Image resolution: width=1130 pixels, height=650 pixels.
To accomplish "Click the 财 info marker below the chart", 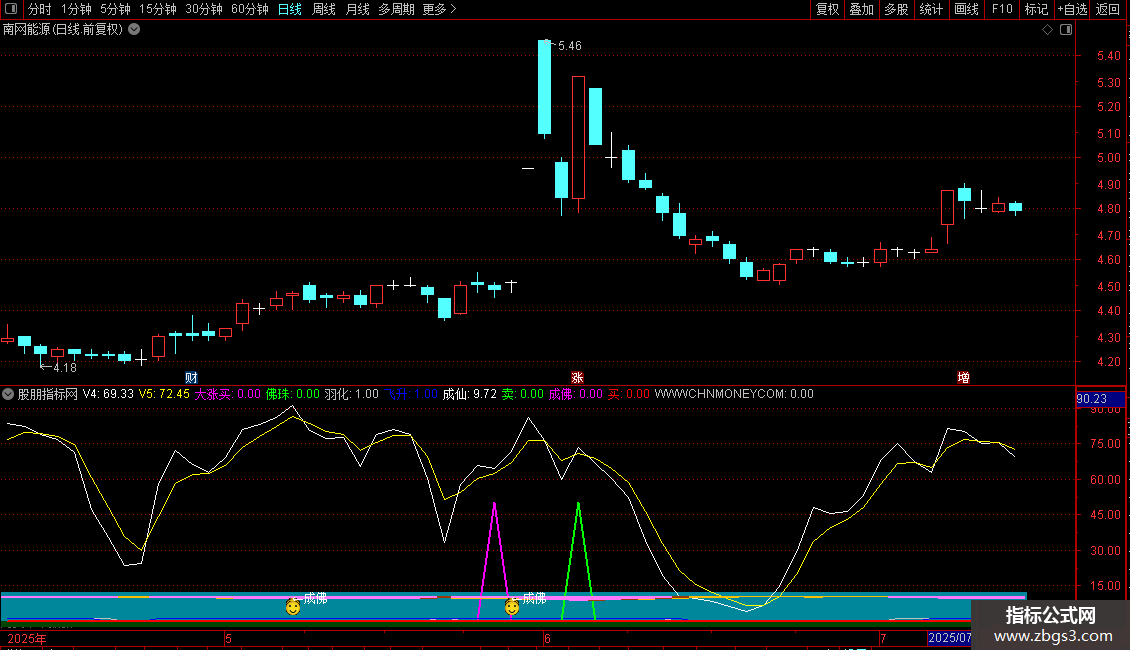I will pos(191,377).
